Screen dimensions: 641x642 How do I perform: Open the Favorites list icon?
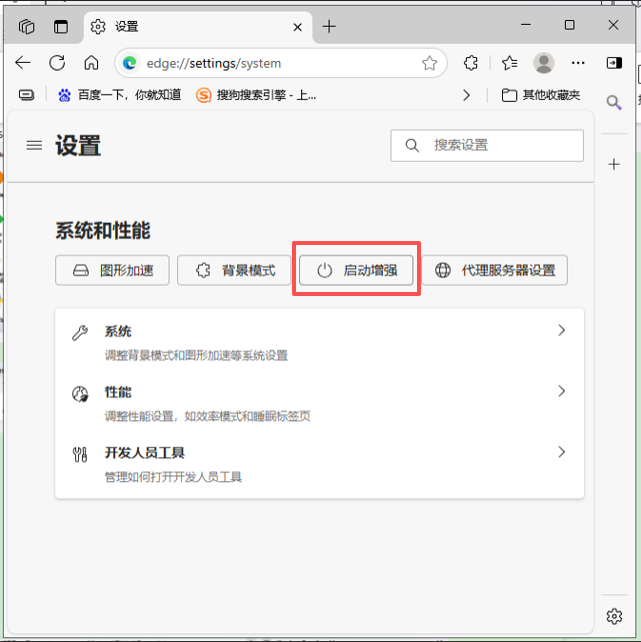coord(509,63)
